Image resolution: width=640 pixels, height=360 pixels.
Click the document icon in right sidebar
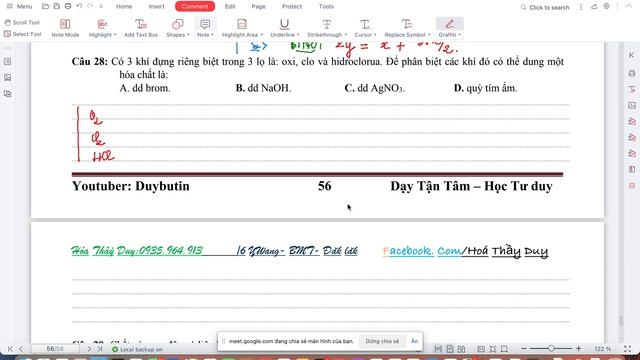coord(632,169)
